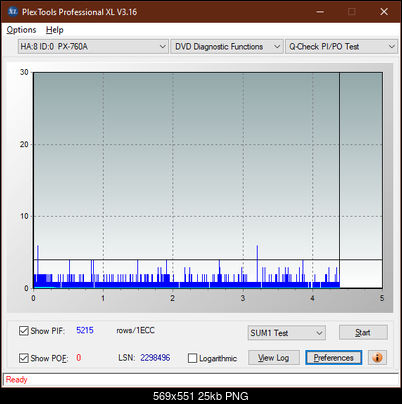Open the Options menu

coord(21,30)
